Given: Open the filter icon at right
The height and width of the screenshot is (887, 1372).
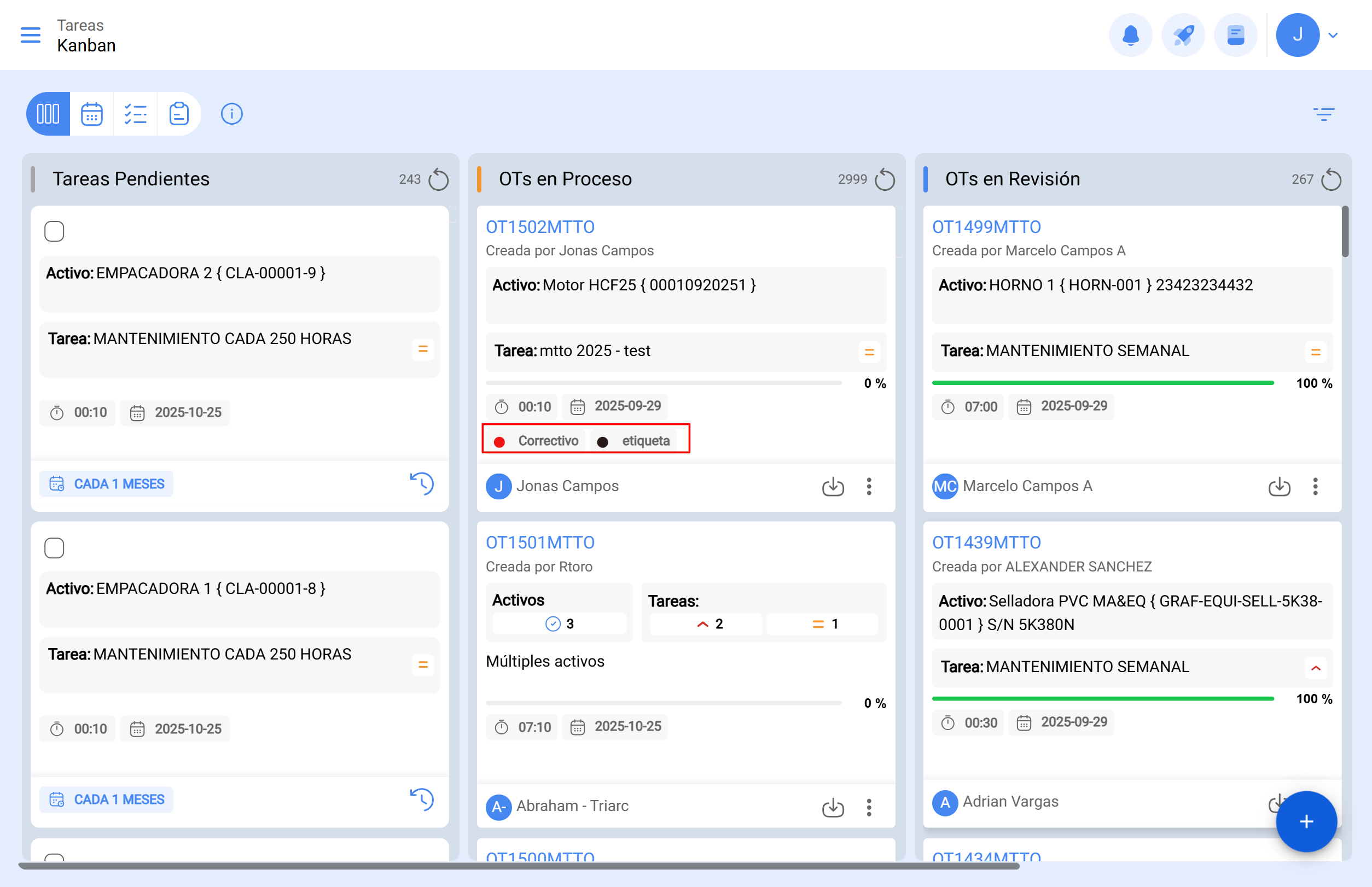Looking at the screenshot, I should (x=1324, y=114).
